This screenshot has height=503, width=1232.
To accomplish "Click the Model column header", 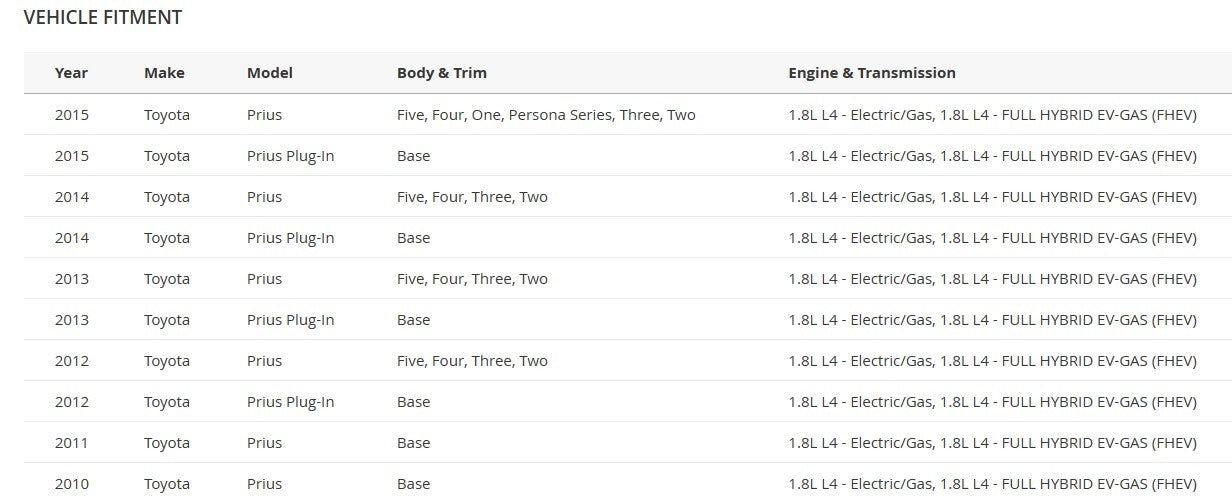I will [270, 73].
